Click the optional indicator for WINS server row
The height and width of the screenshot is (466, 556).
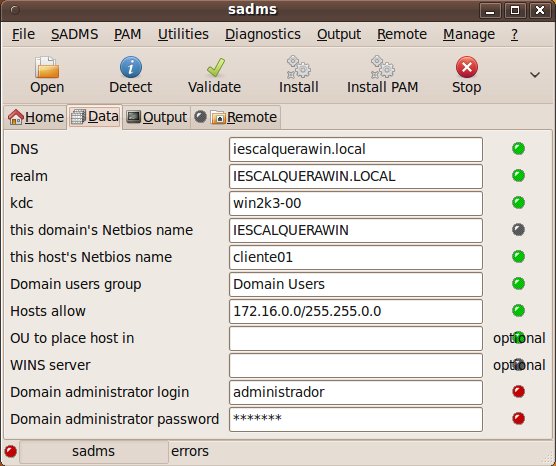tap(519, 365)
